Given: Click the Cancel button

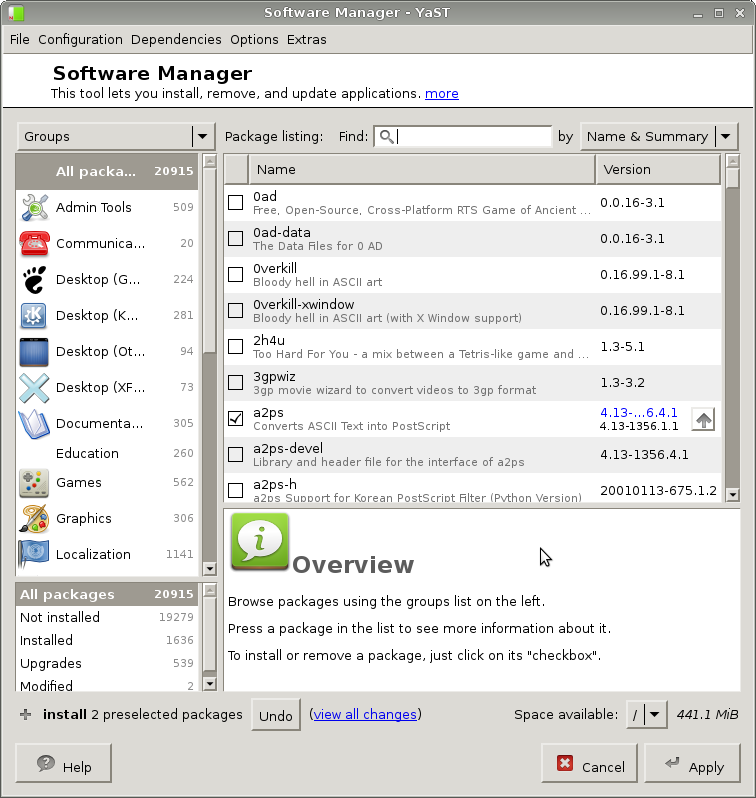Looking at the screenshot, I should (590, 763).
